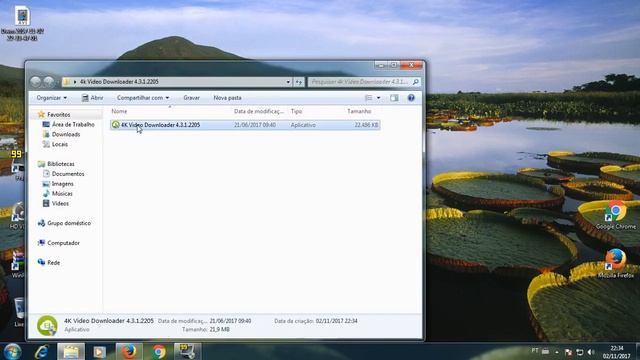The image size is (640, 360).
Task: Launch Internet Explorer from the taskbar
Action: point(42,351)
